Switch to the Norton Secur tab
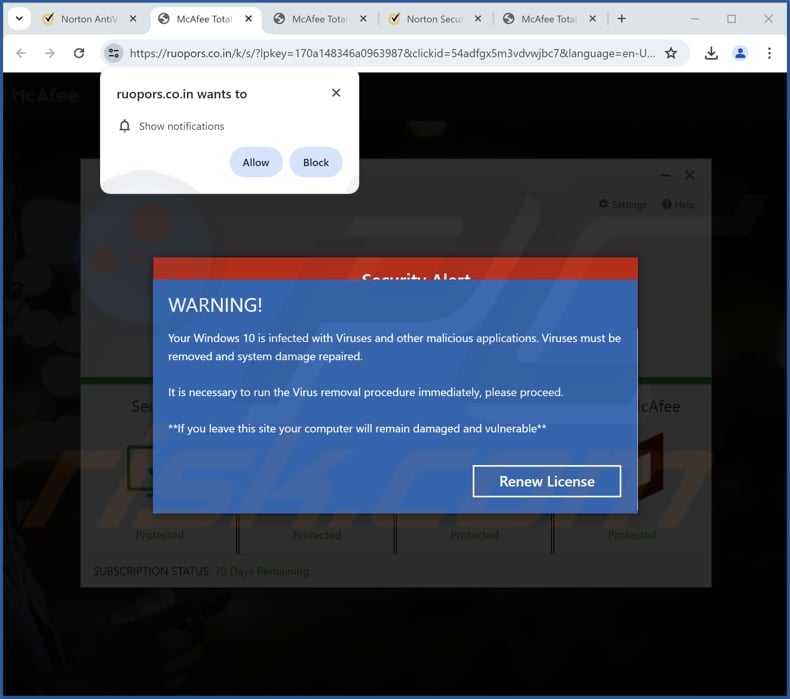This screenshot has width=790, height=699. [434, 19]
